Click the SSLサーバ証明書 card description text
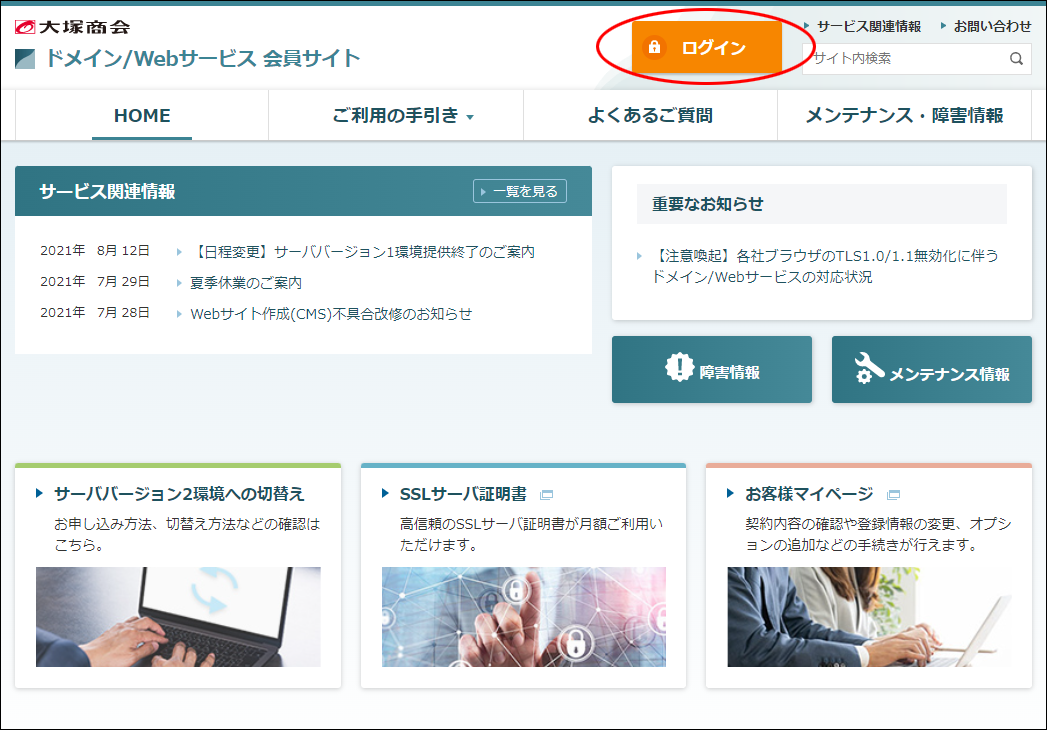This screenshot has height=730, width=1047. point(532,534)
